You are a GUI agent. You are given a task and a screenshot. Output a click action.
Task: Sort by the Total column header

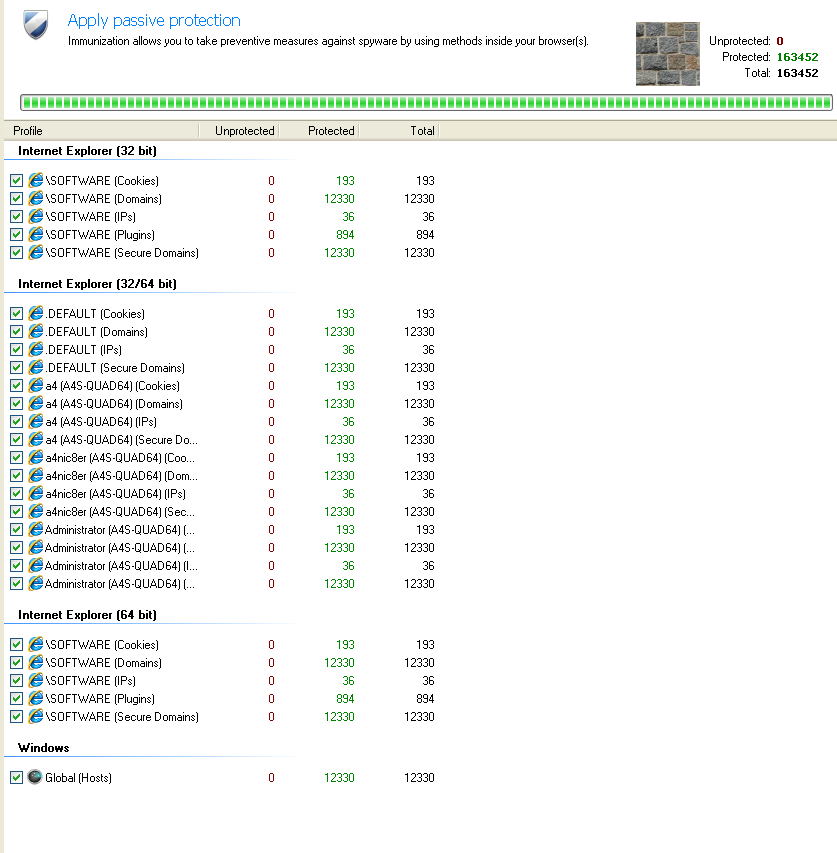tap(399, 131)
